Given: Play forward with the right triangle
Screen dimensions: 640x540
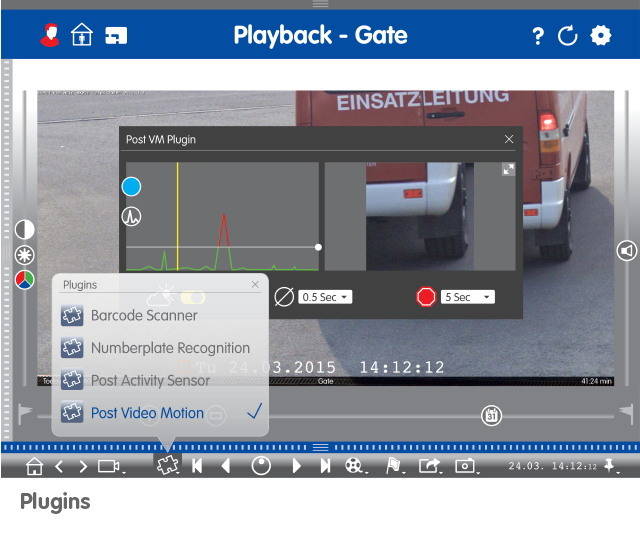Looking at the screenshot, I should tap(297, 466).
